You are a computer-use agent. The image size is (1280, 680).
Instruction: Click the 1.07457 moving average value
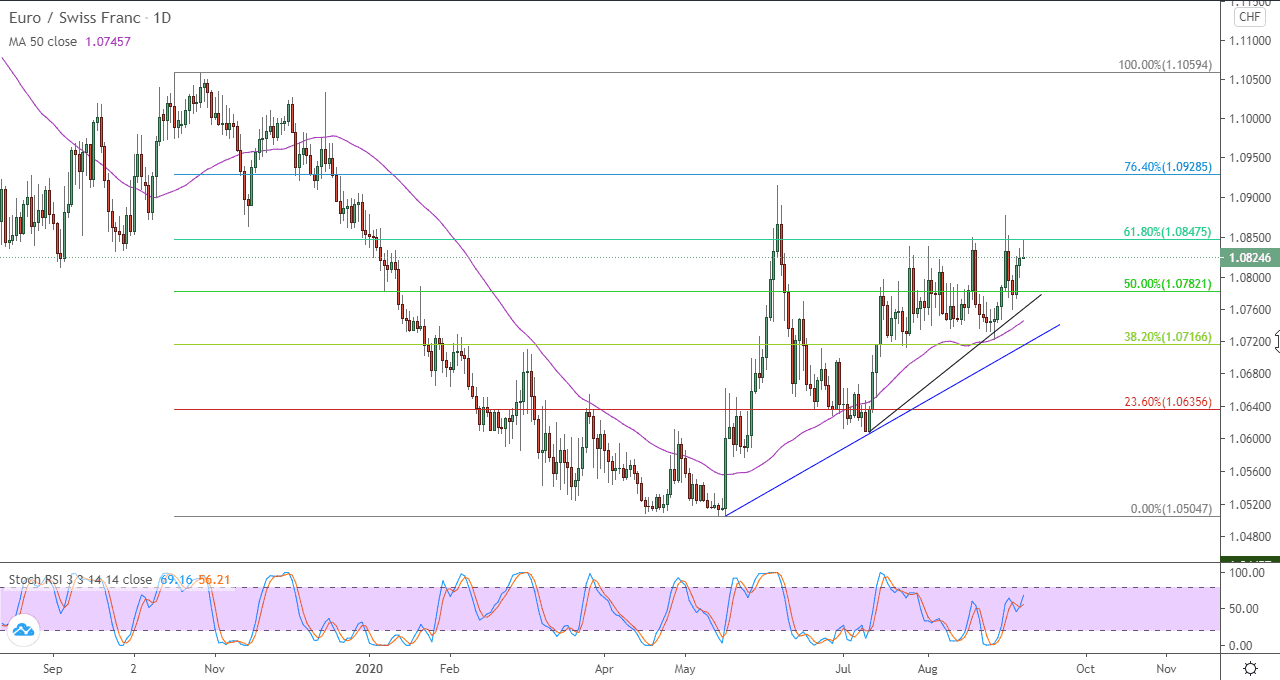pos(110,41)
